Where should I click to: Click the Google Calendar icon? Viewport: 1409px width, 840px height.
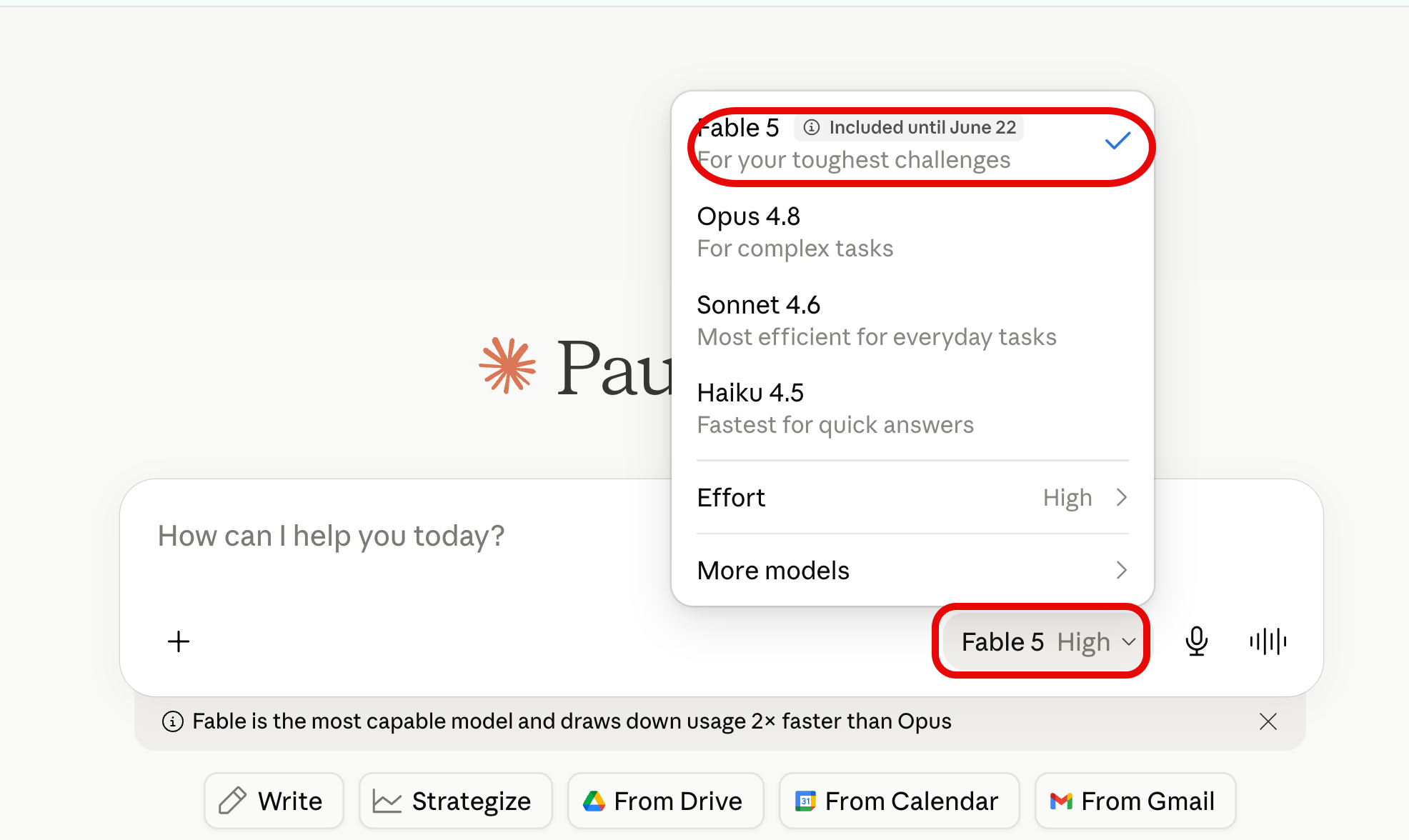click(805, 801)
